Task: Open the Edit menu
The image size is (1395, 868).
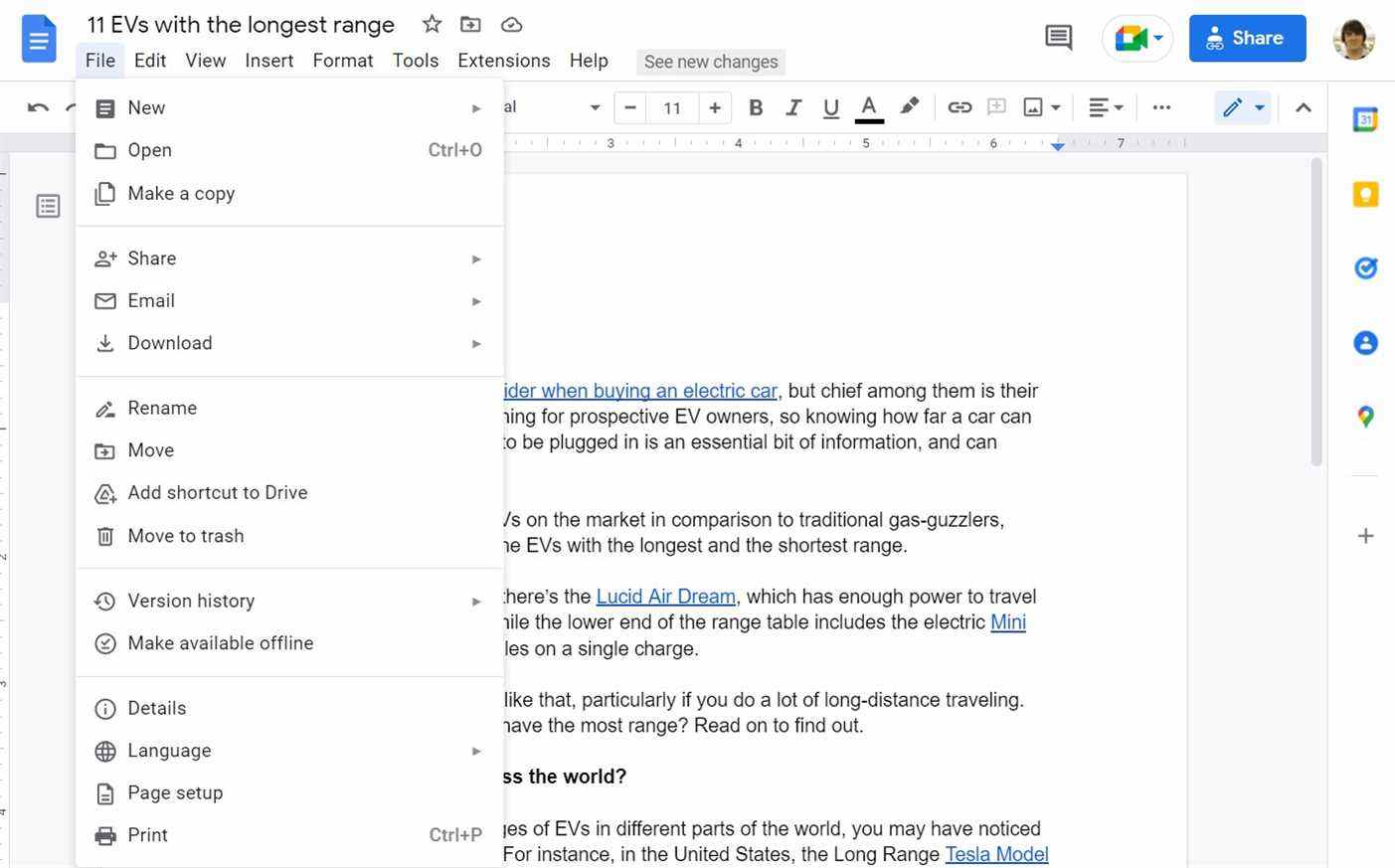Action: pos(150,61)
